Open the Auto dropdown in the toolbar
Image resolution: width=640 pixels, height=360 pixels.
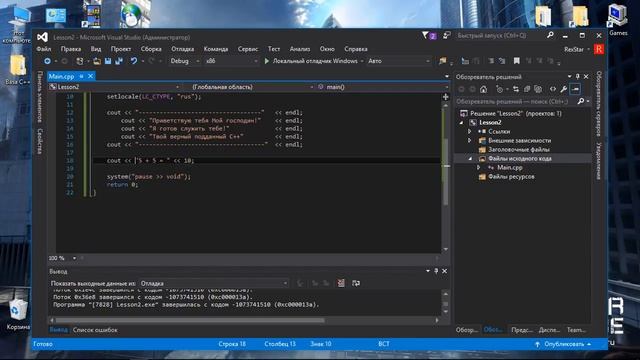click(399, 61)
